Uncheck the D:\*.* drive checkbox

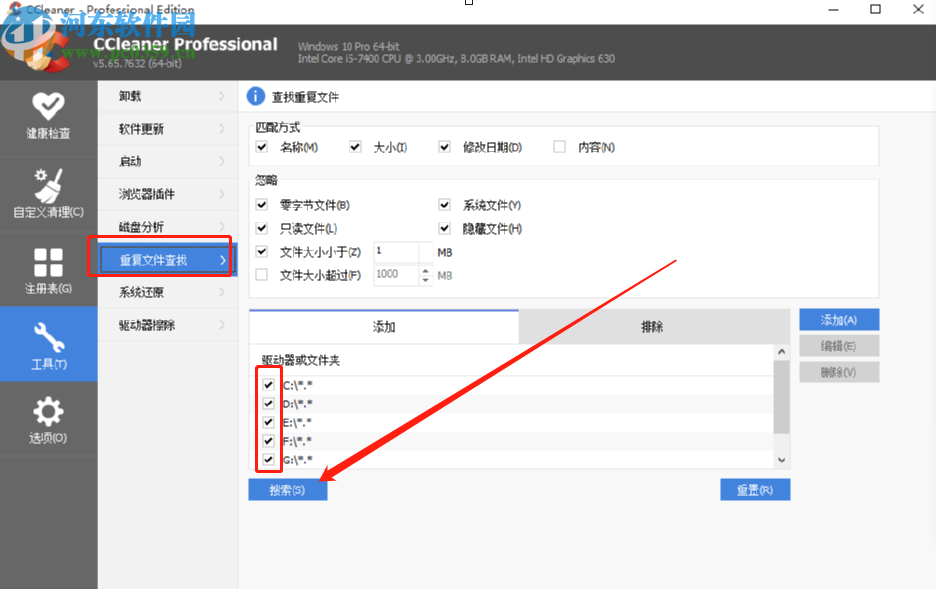point(268,403)
